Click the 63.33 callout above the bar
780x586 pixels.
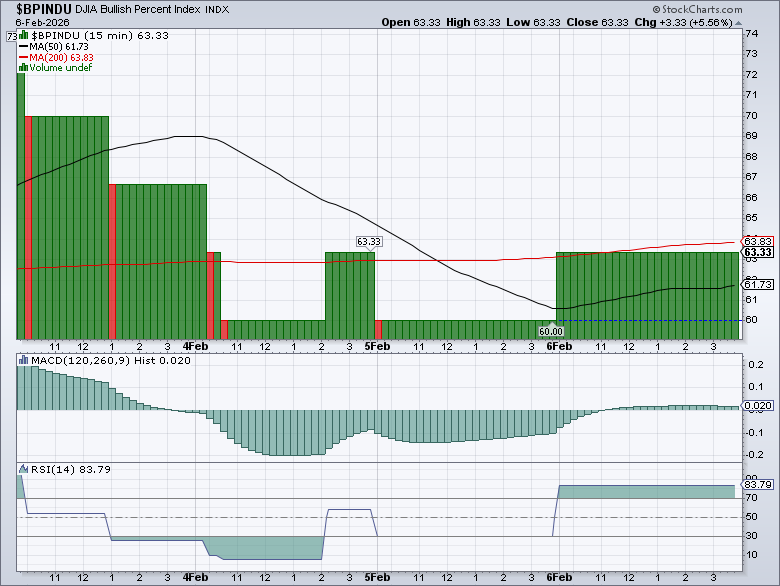click(369, 242)
